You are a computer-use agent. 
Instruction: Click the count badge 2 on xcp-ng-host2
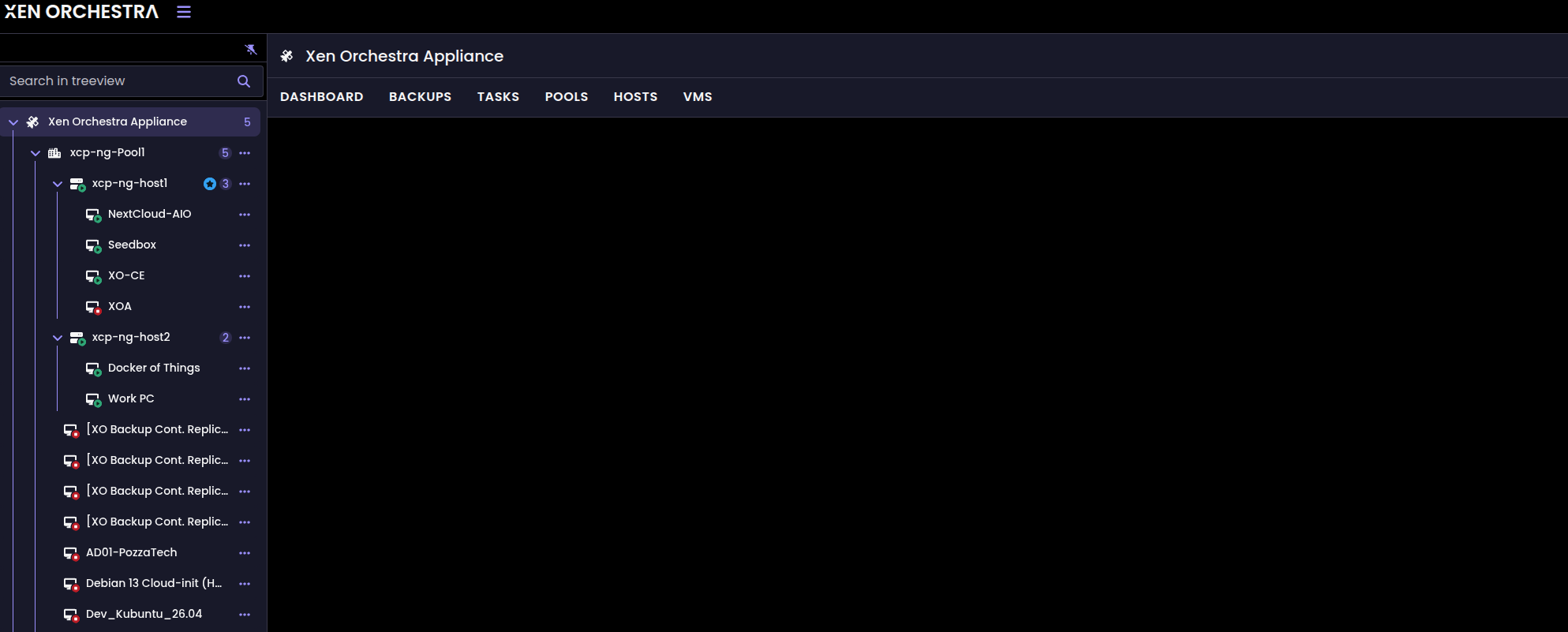pyautogui.click(x=226, y=338)
